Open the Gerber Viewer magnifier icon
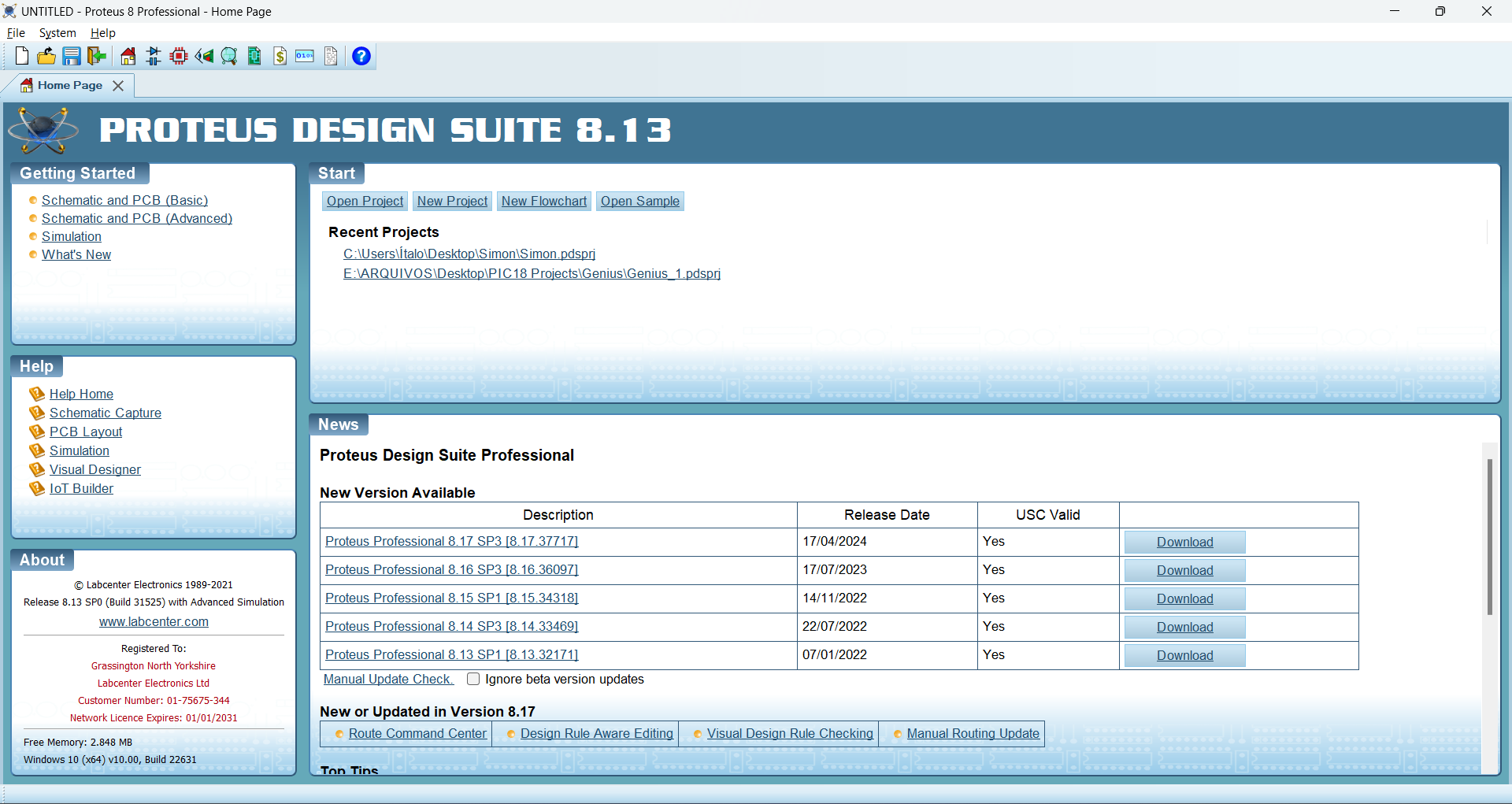Viewport: 1512px width, 804px height. 229,56
